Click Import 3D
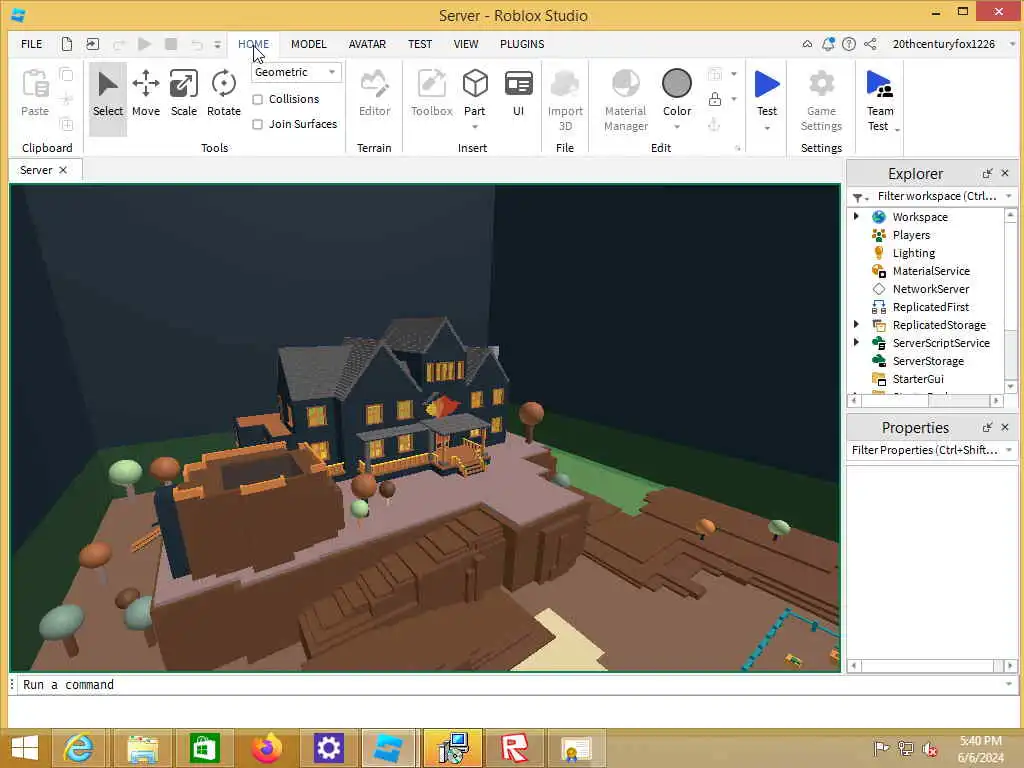This screenshot has height=768, width=1024. [x=565, y=101]
